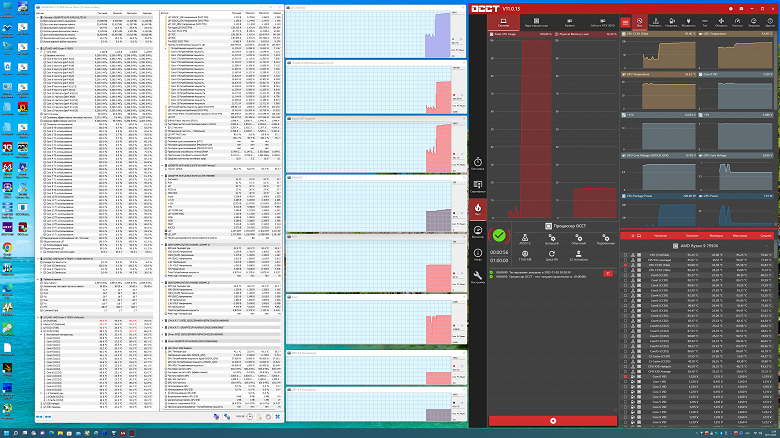Open Google Chrome desktop shortcut

(7, 249)
